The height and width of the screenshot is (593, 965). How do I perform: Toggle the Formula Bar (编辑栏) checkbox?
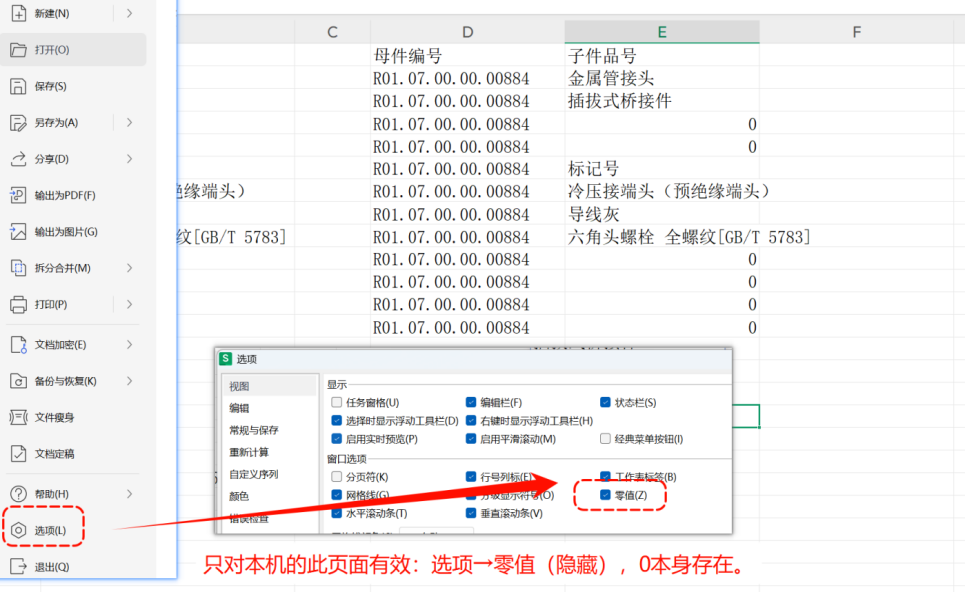pos(471,402)
